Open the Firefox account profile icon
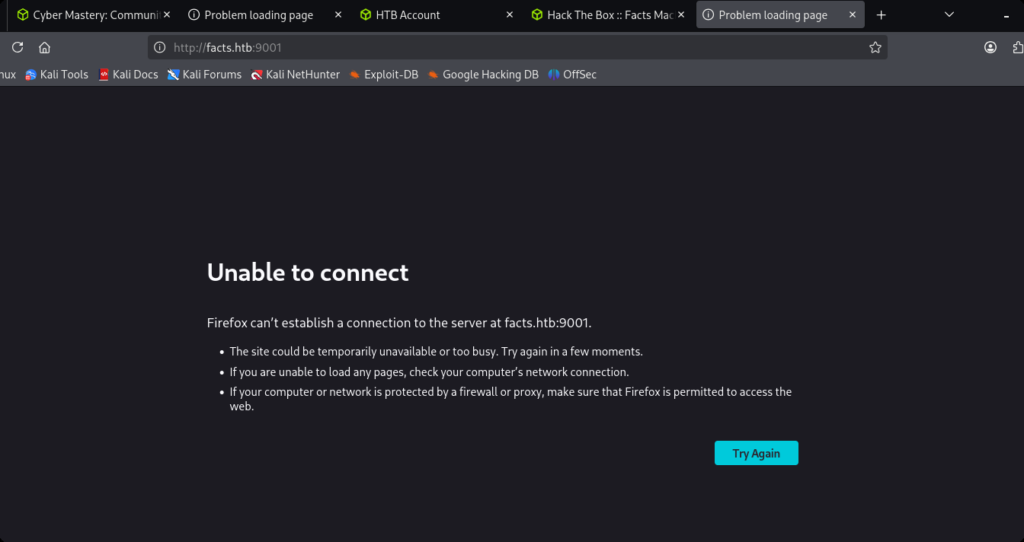The width and height of the screenshot is (1024, 542). [x=990, y=47]
